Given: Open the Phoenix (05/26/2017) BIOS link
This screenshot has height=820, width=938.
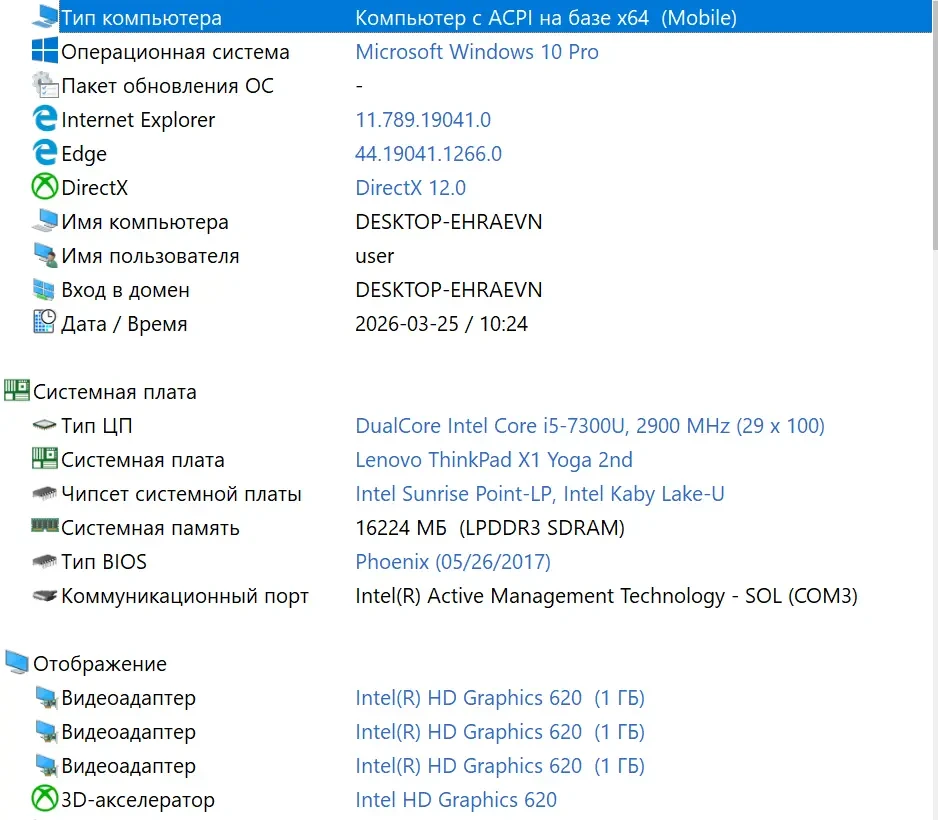Looking at the screenshot, I should coord(452,561).
